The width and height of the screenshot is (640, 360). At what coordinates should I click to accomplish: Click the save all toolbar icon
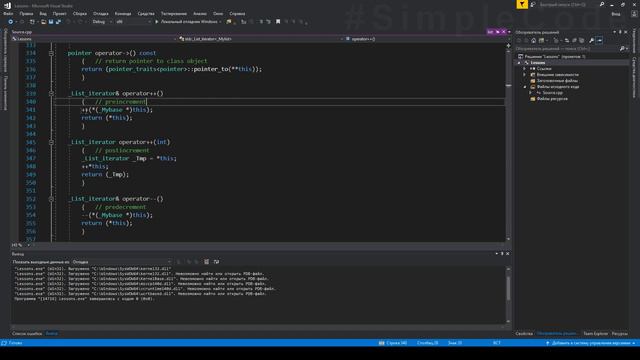click(58, 22)
